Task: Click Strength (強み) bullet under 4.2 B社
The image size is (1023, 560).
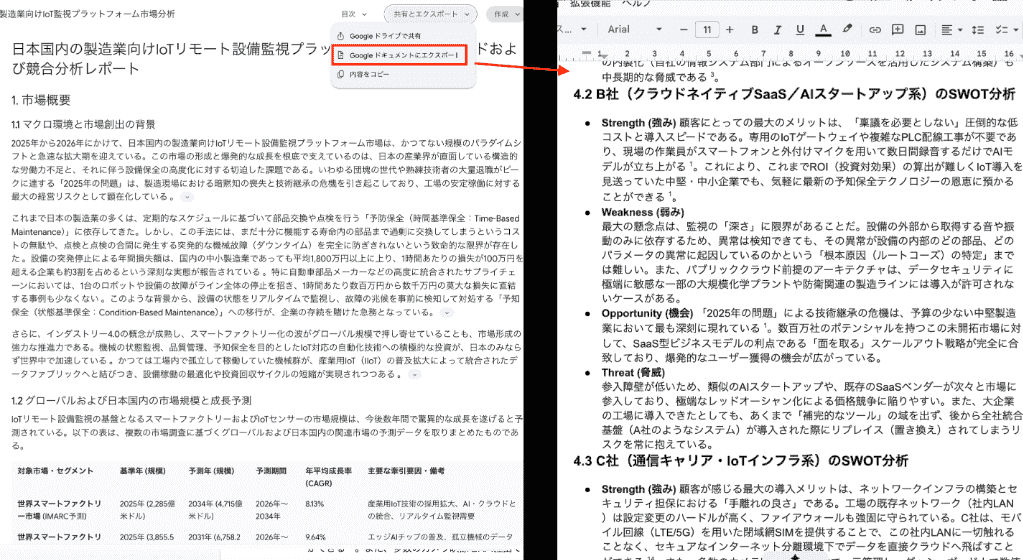Action: click(639, 123)
